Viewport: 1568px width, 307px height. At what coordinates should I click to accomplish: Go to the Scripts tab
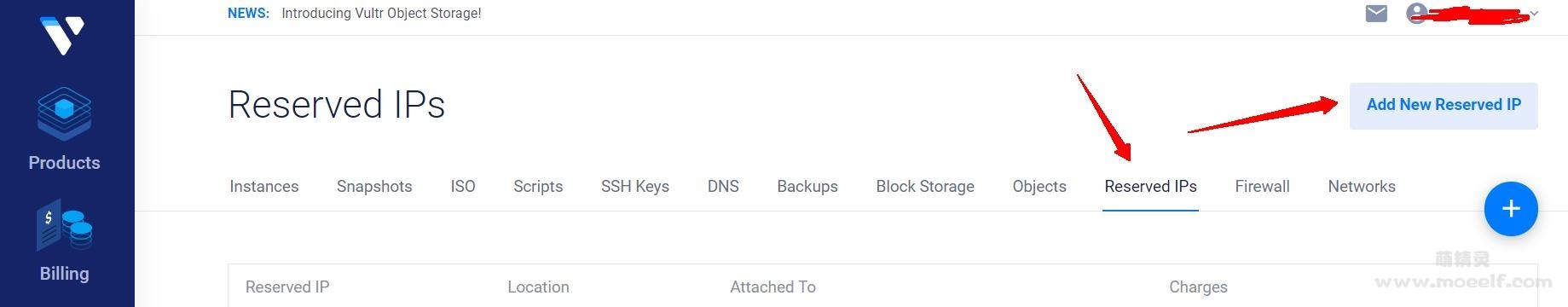click(538, 187)
